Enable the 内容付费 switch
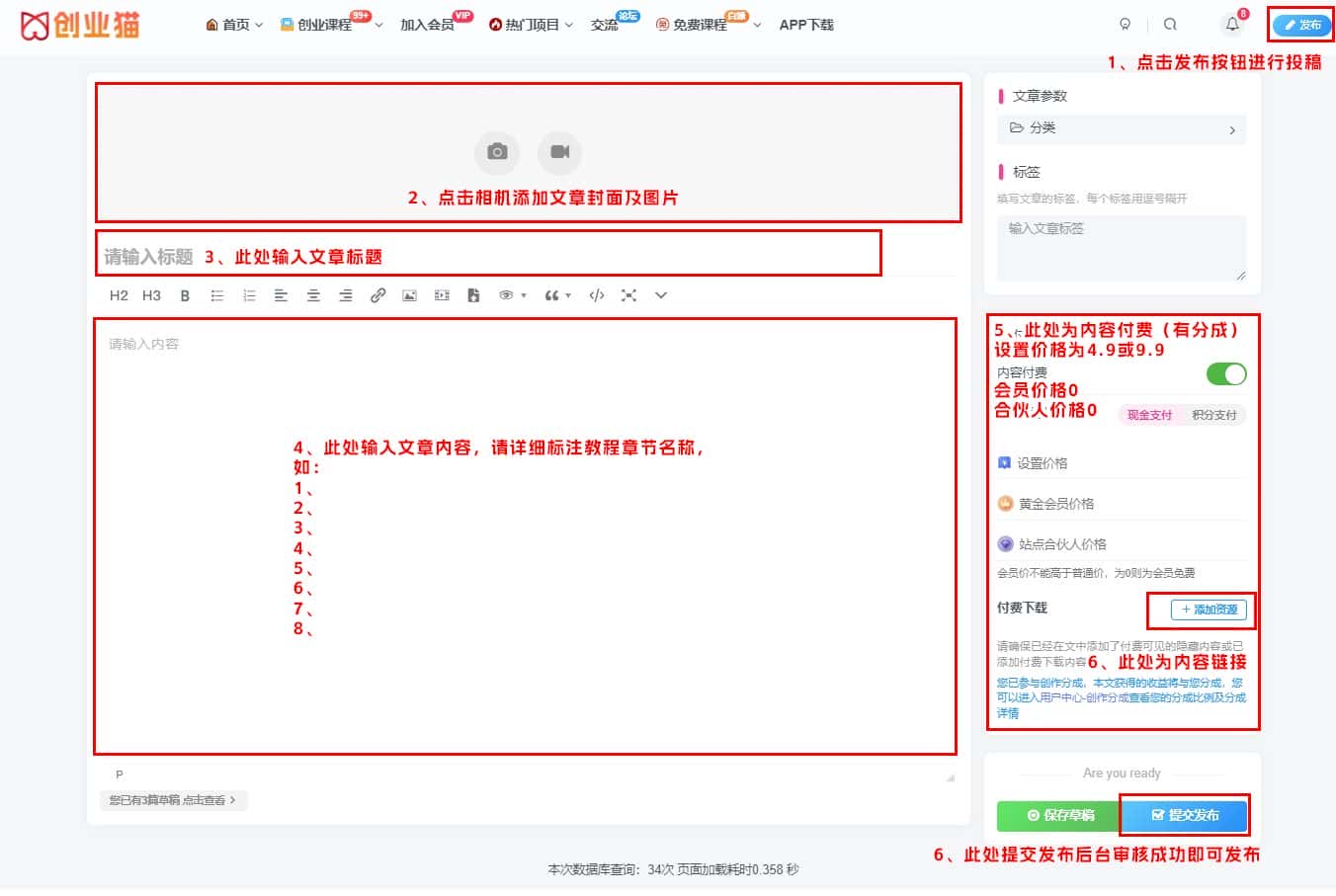Screen dimensions: 1336x896 click(1226, 374)
